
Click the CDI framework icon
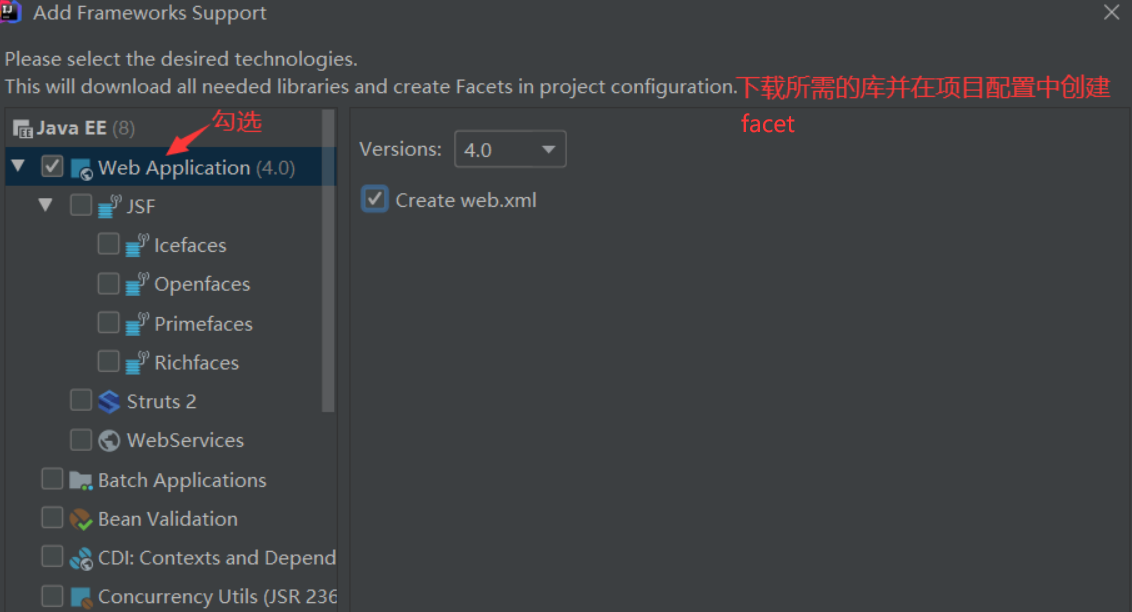point(80,557)
